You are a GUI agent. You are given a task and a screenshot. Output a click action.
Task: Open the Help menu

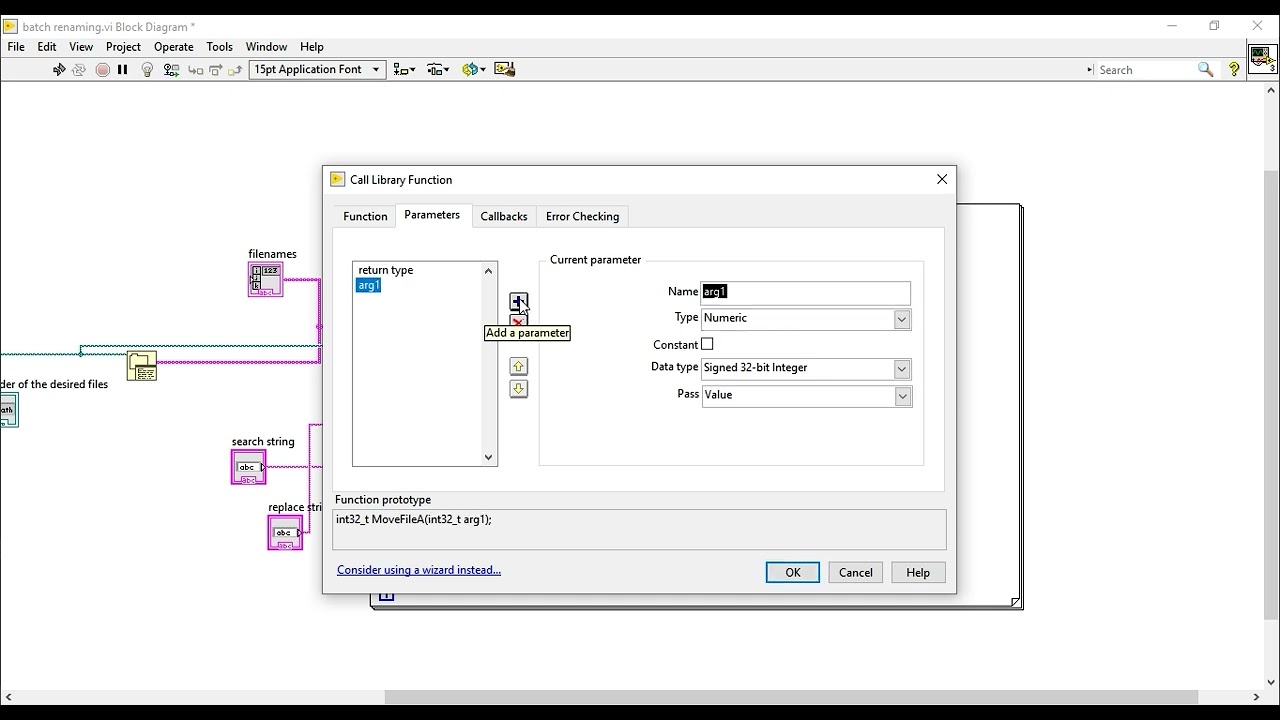(x=312, y=47)
